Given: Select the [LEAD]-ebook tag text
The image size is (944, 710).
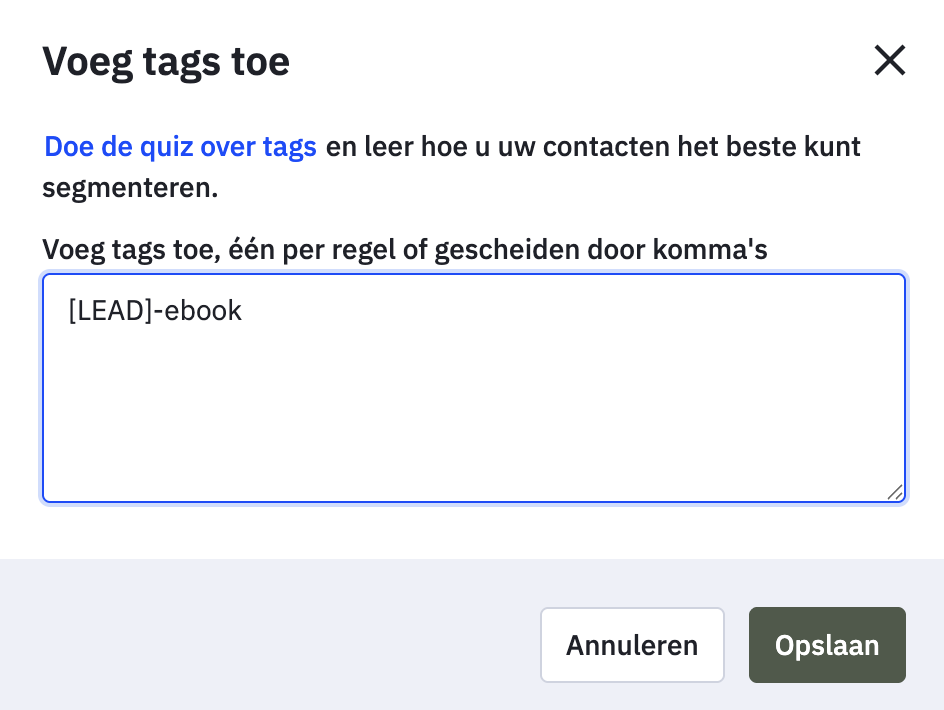Looking at the screenshot, I should pyautogui.click(x=155, y=310).
